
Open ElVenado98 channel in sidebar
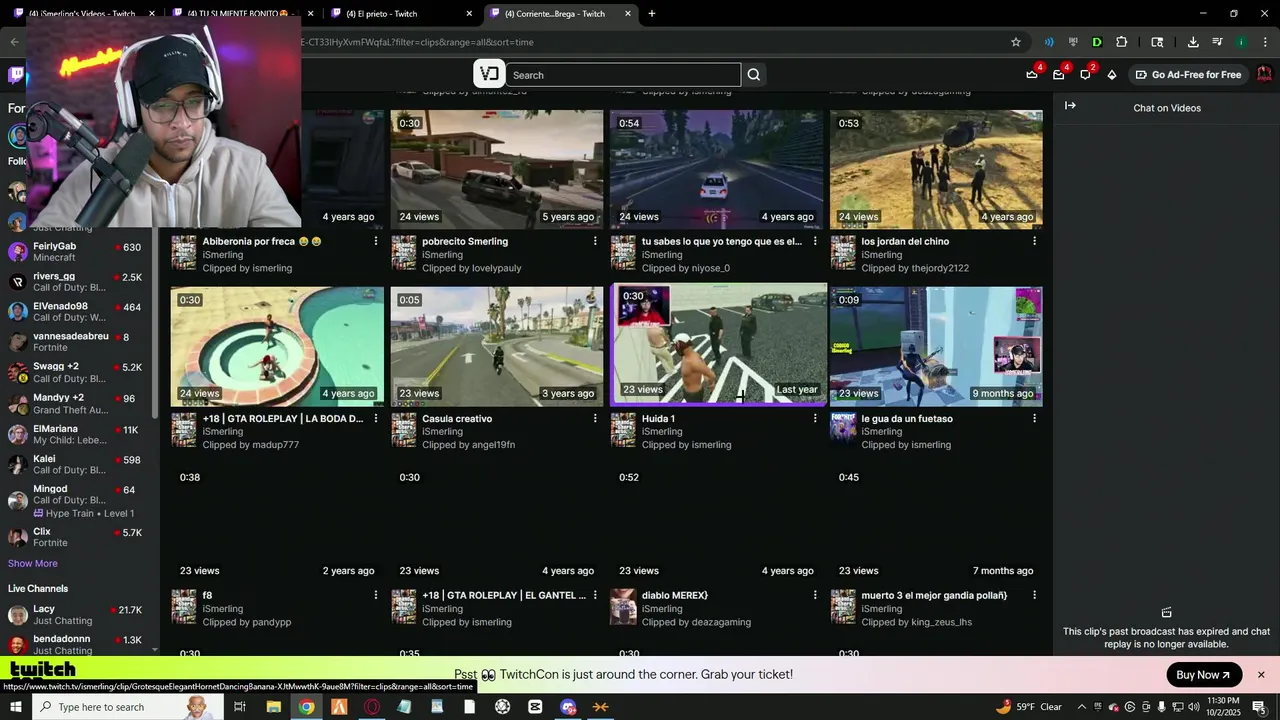click(78, 312)
